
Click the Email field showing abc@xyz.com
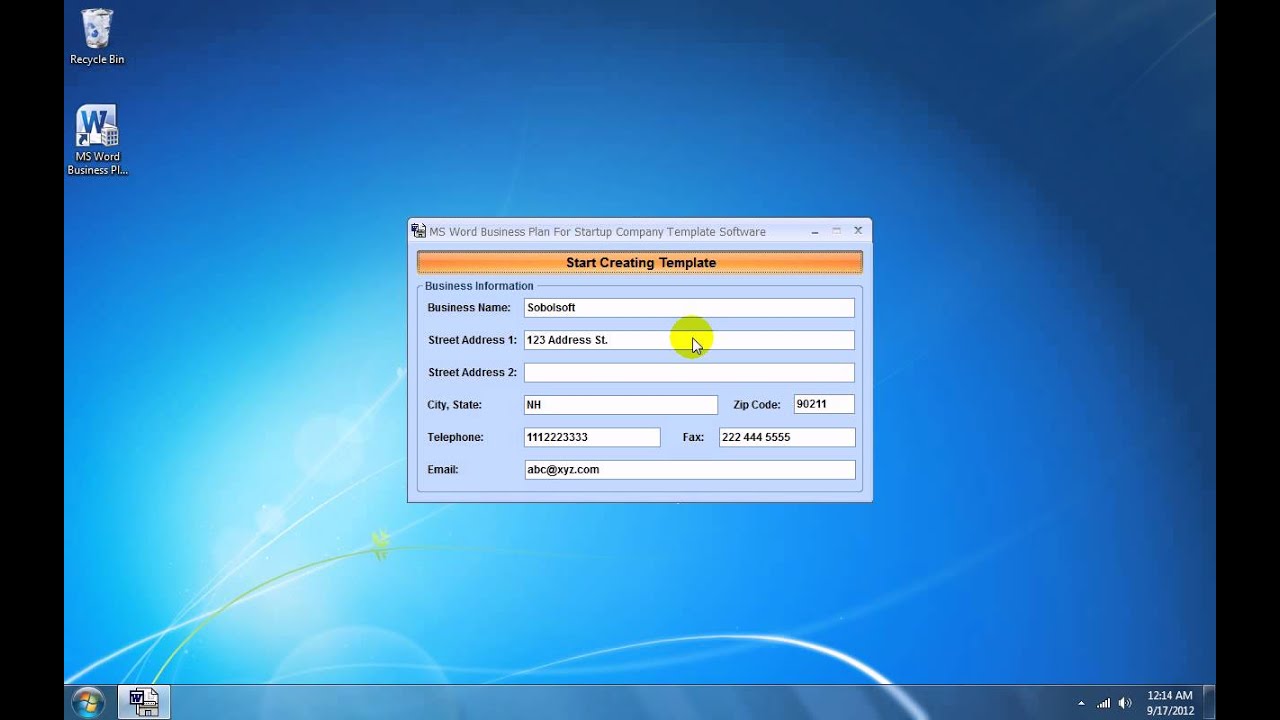click(690, 470)
